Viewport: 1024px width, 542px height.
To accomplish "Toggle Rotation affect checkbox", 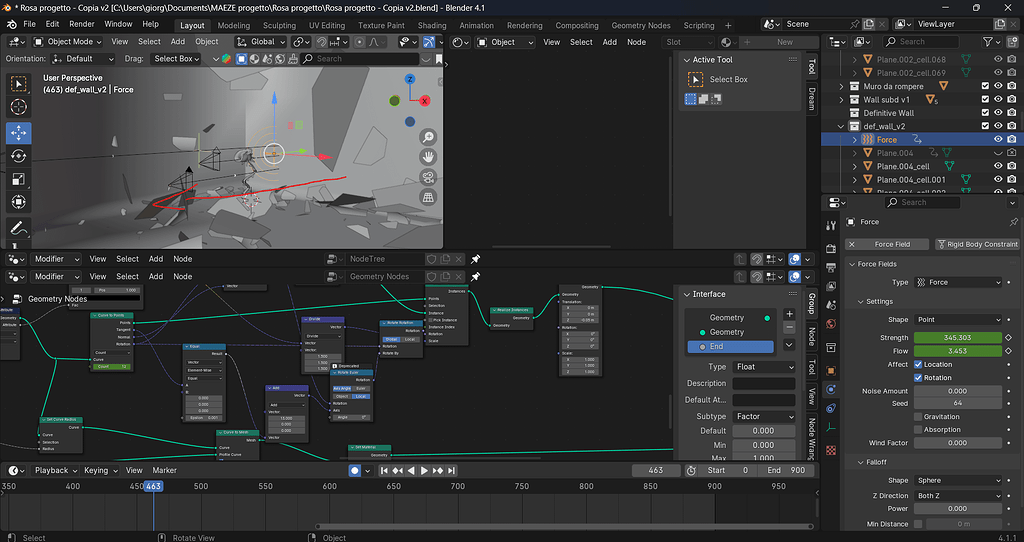I will point(918,377).
